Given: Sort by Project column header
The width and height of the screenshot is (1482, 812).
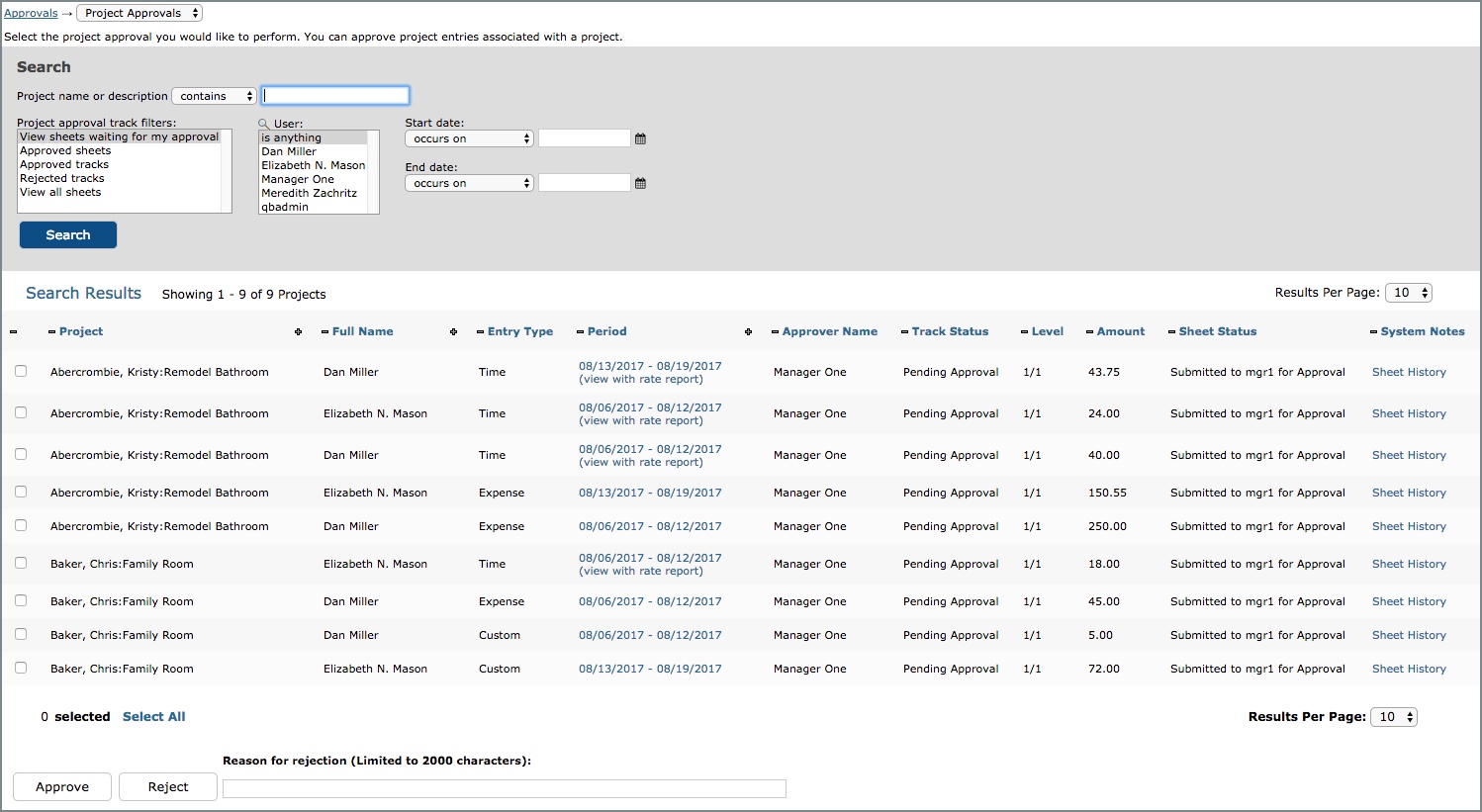Looking at the screenshot, I should (x=81, y=332).
